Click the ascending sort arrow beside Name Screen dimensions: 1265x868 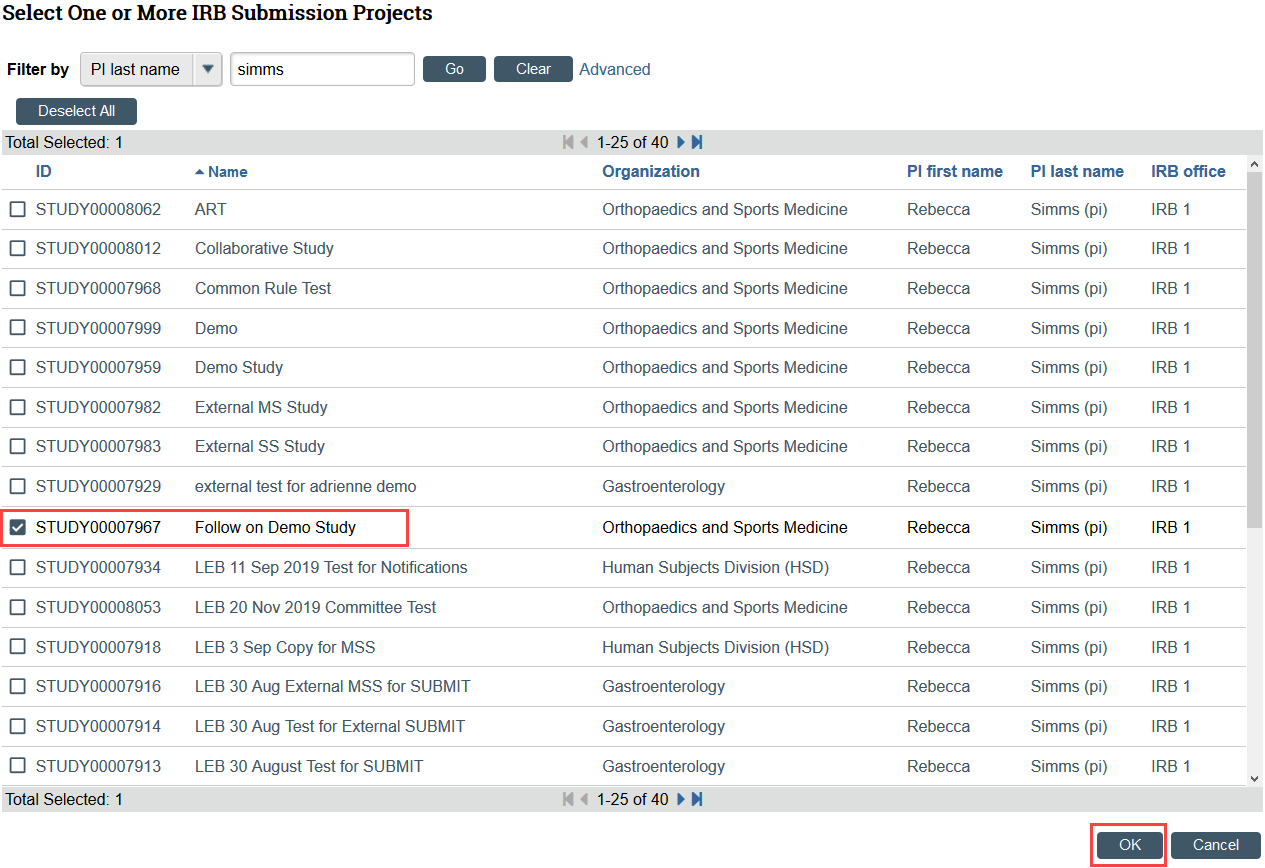pyautogui.click(x=200, y=172)
